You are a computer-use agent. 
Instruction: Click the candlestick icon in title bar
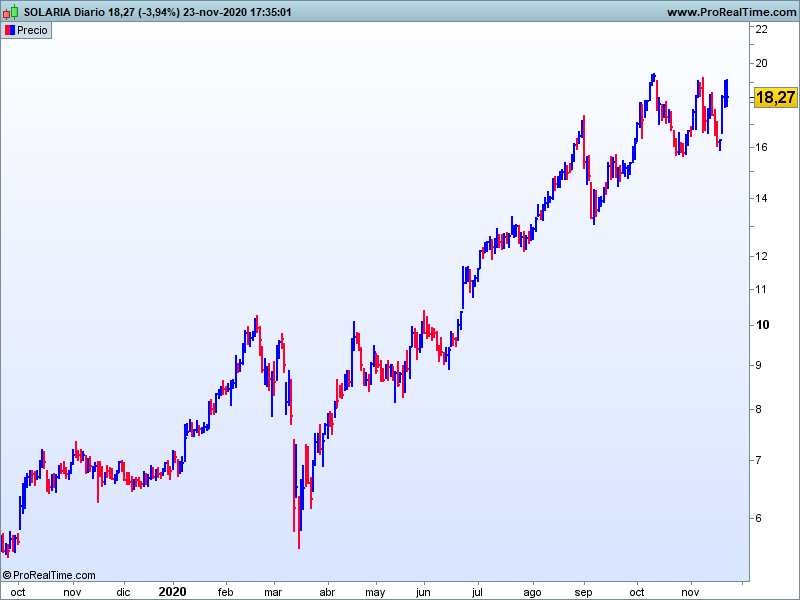[x=12, y=12]
